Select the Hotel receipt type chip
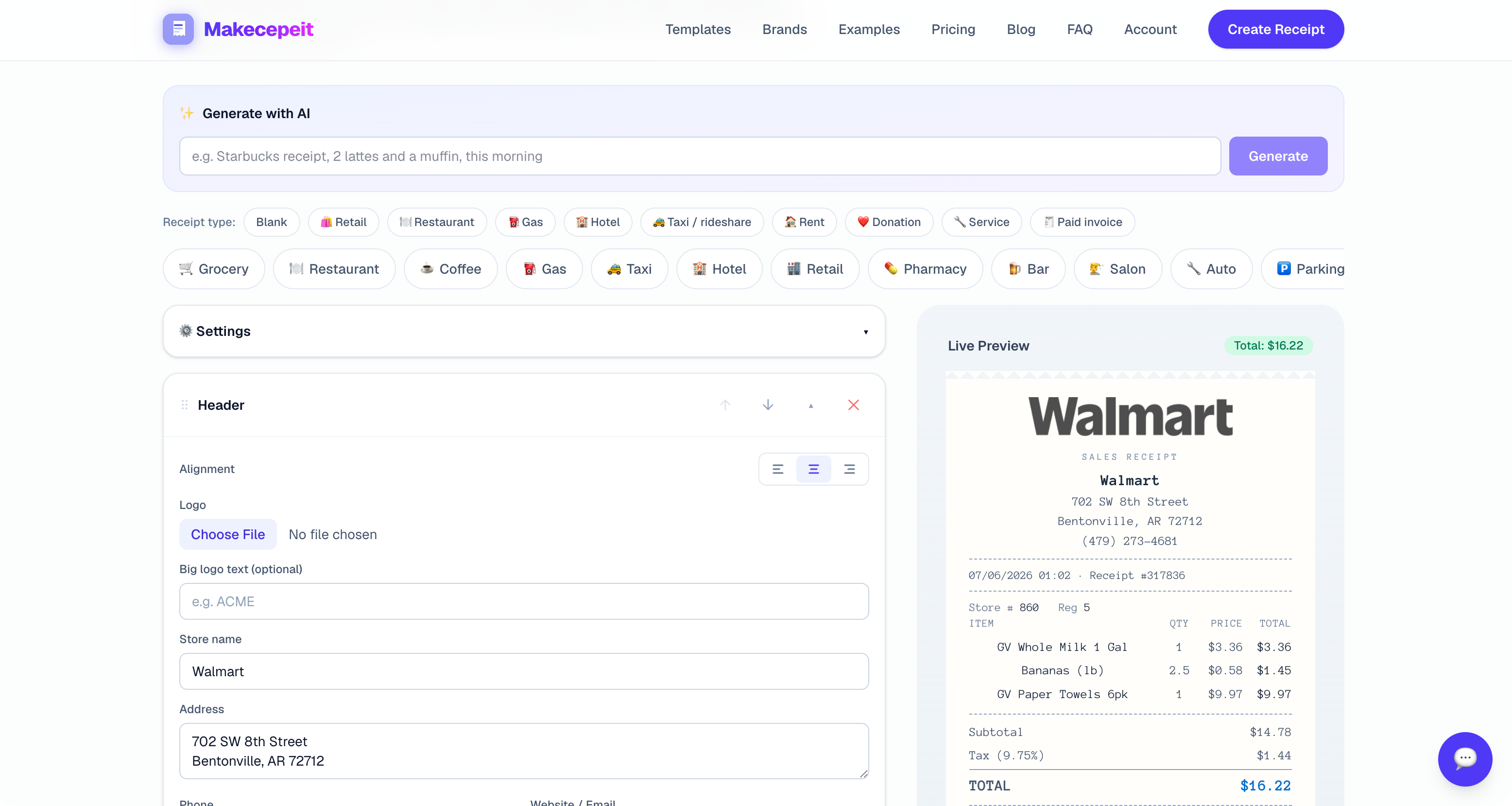Image resolution: width=1512 pixels, height=806 pixels. pyautogui.click(x=598, y=222)
